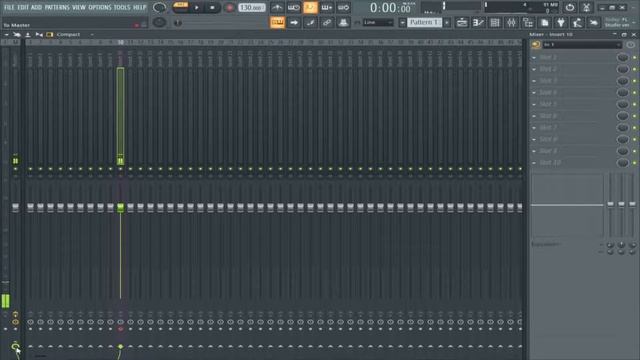Toggle insert 10 green mute light
Viewport: 640px width, 360px height.
point(120,169)
